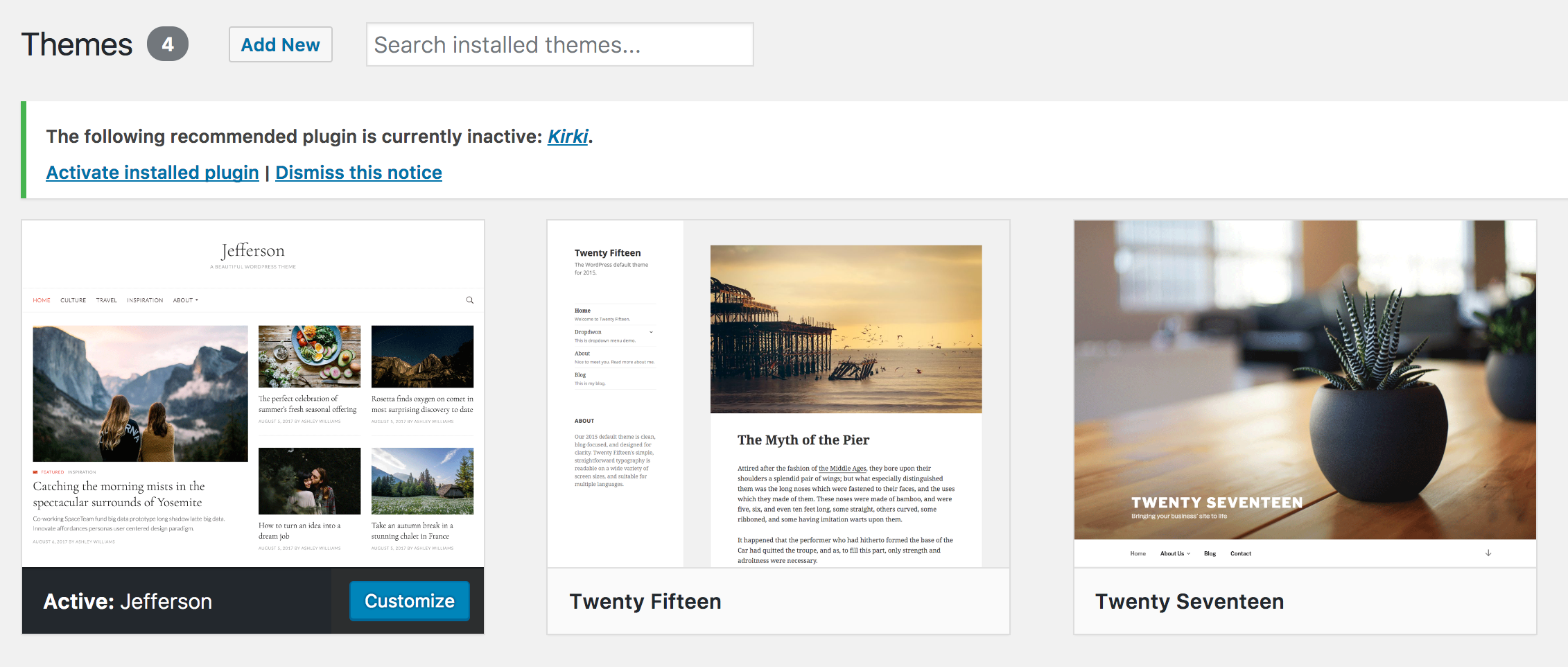Click Home in Twenty Seventeen preview menu
Image resolution: width=1568 pixels, height=667 pixels.
[1138, 553]
